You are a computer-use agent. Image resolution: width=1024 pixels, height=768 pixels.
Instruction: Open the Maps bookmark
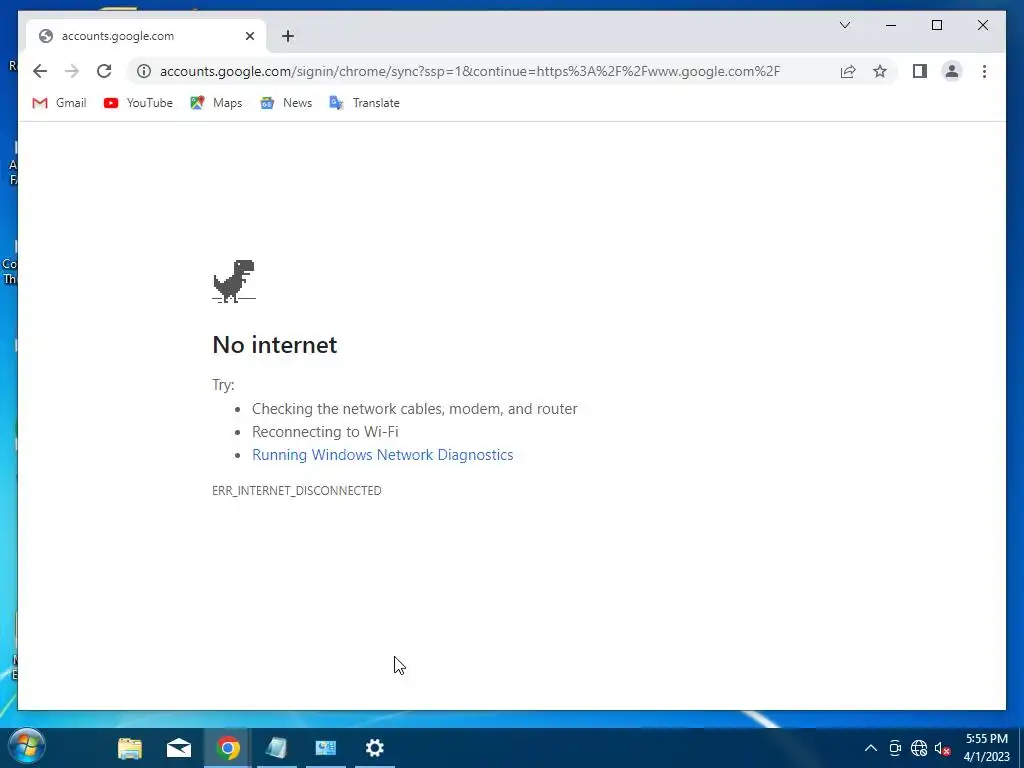point(216,103)
